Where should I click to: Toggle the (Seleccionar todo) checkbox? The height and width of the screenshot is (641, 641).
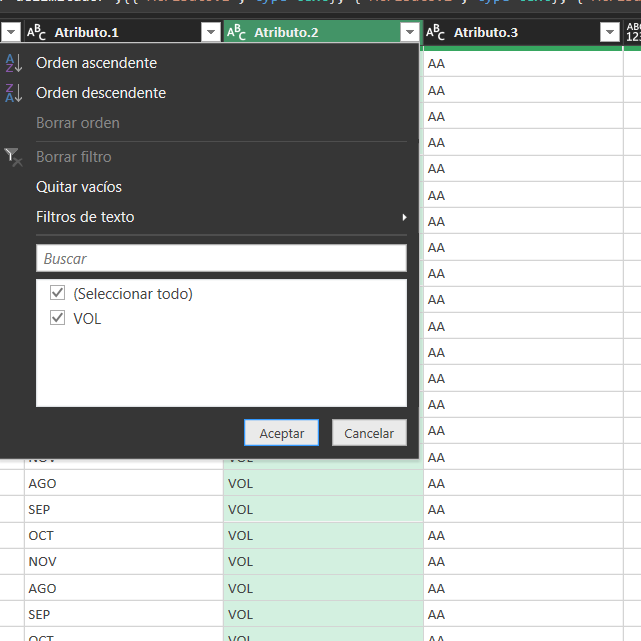(57, 294)
